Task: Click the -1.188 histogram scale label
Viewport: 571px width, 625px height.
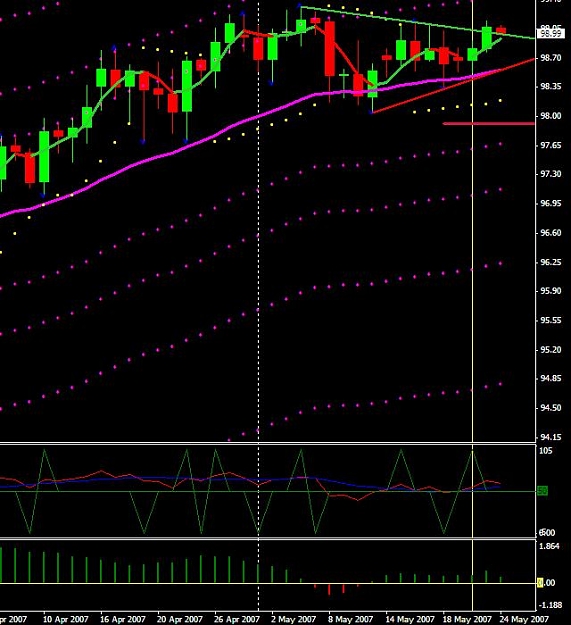Action: tap(549, 605)
